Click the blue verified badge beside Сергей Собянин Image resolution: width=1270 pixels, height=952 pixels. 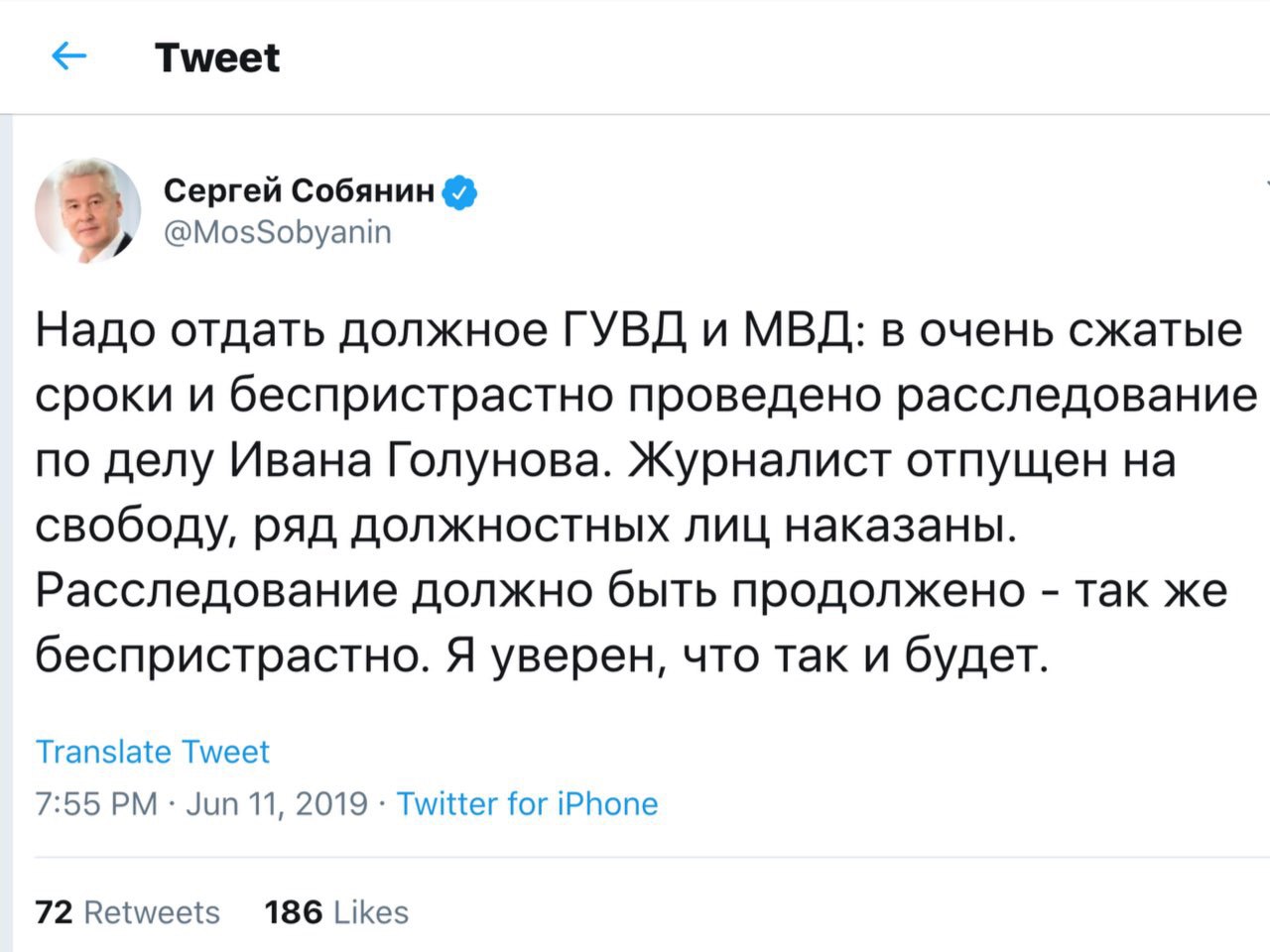tap(459, 192)
